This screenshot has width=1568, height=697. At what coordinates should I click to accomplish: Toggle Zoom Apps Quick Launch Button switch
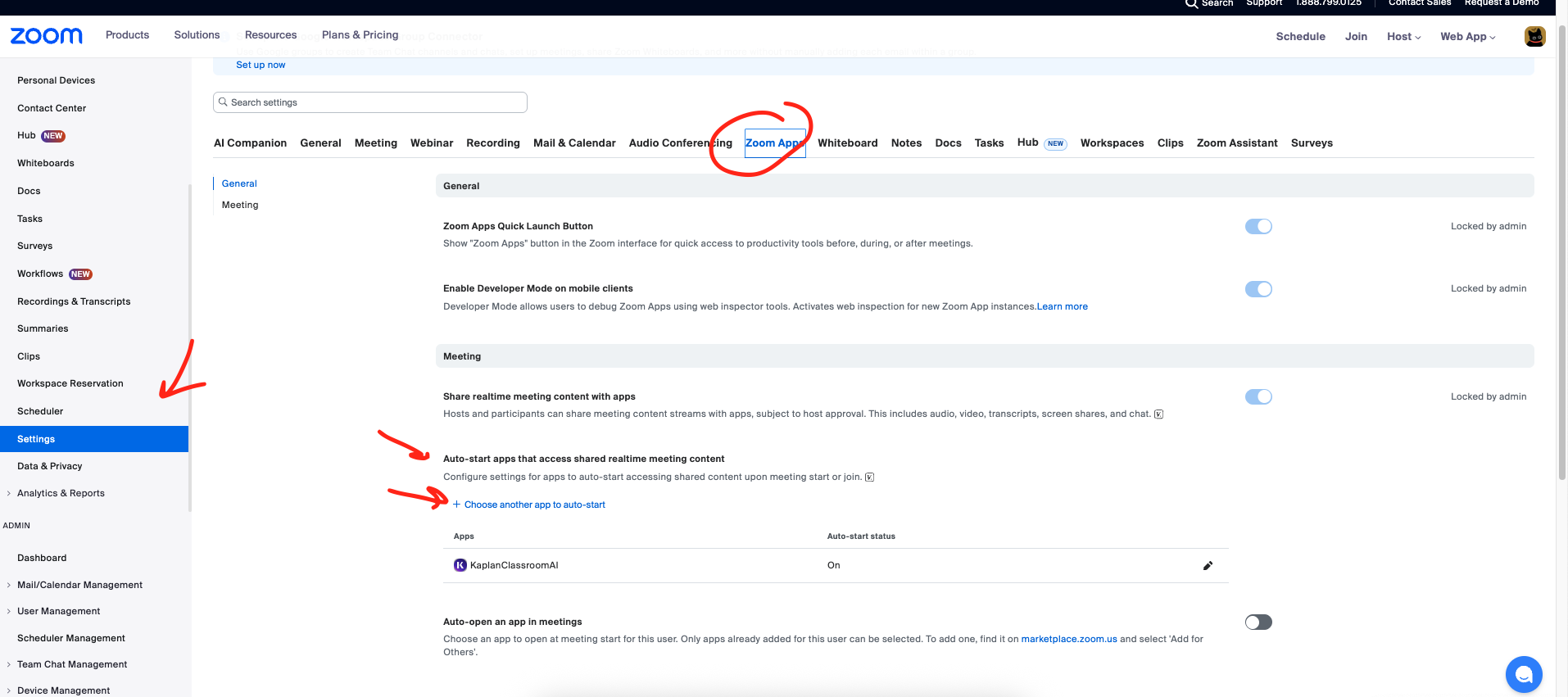point(1258,227)
